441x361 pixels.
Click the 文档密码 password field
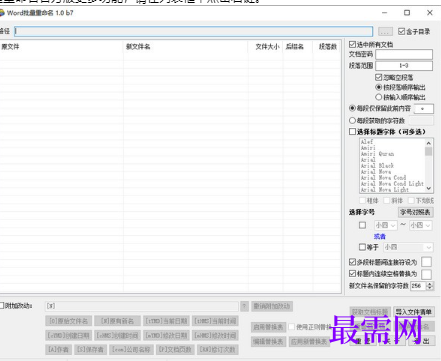tap(404, 54)
